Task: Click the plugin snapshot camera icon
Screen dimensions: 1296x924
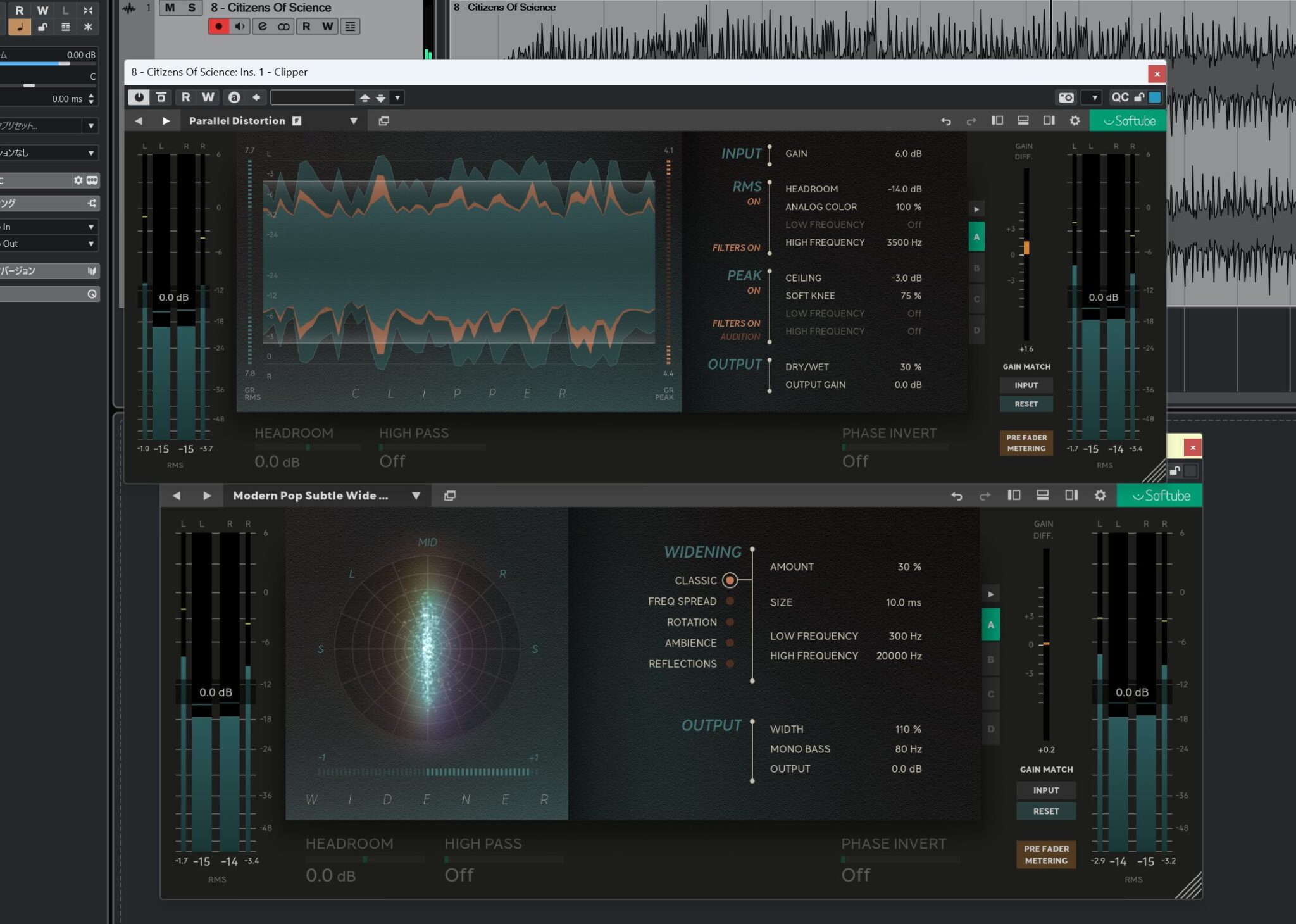Action: (1066, 97)
